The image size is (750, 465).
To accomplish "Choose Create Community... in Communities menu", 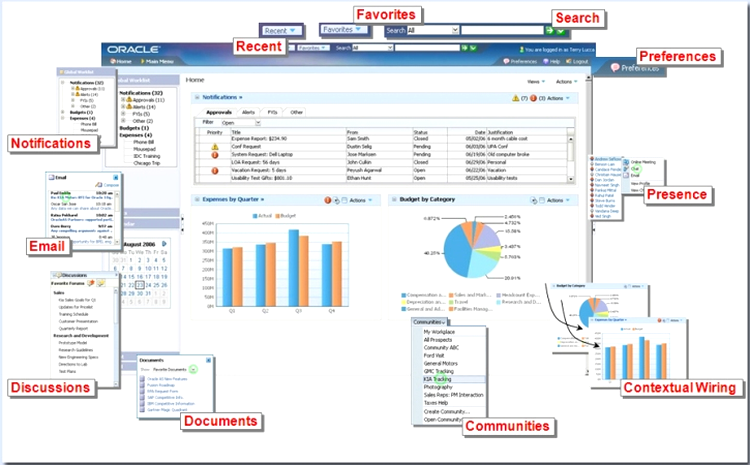I will coord(449,411).
